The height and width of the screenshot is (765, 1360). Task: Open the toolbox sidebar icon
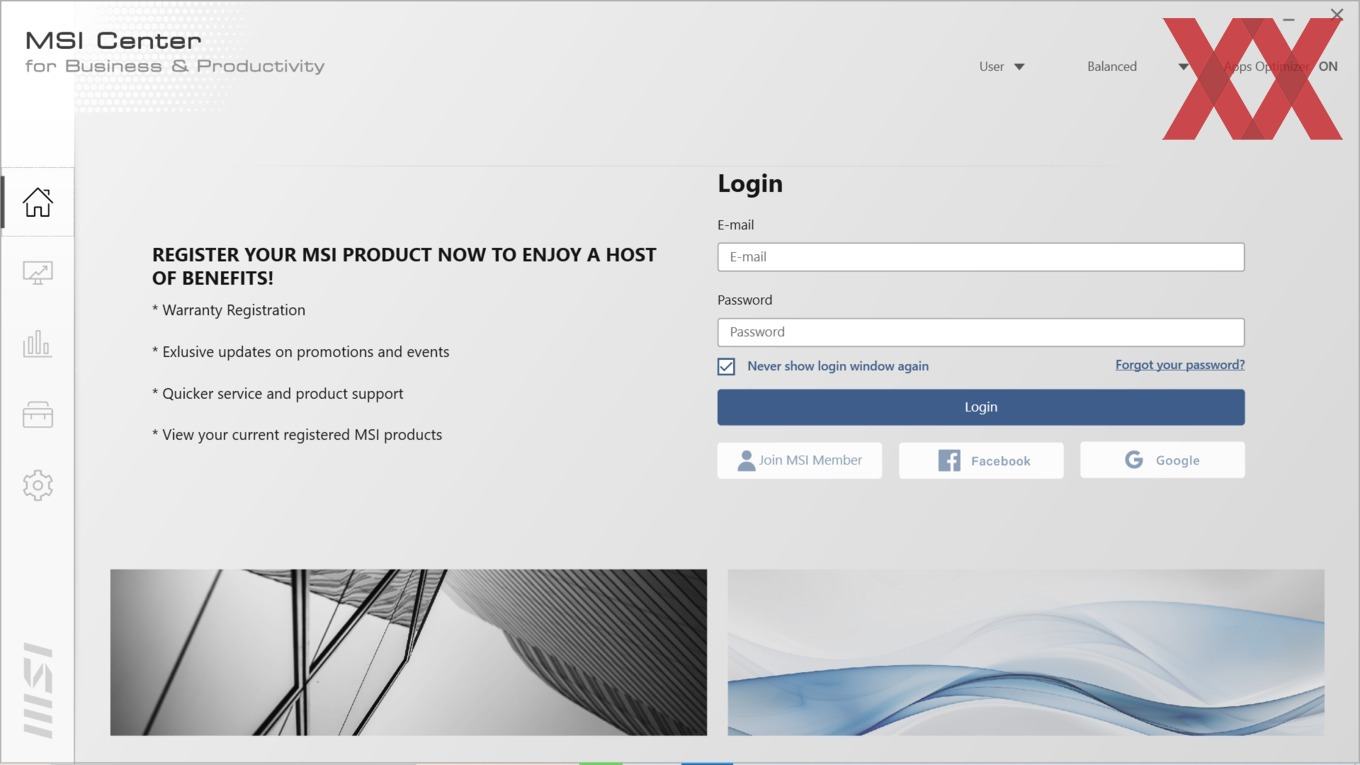pyautogui.click(x=38, y=415)
